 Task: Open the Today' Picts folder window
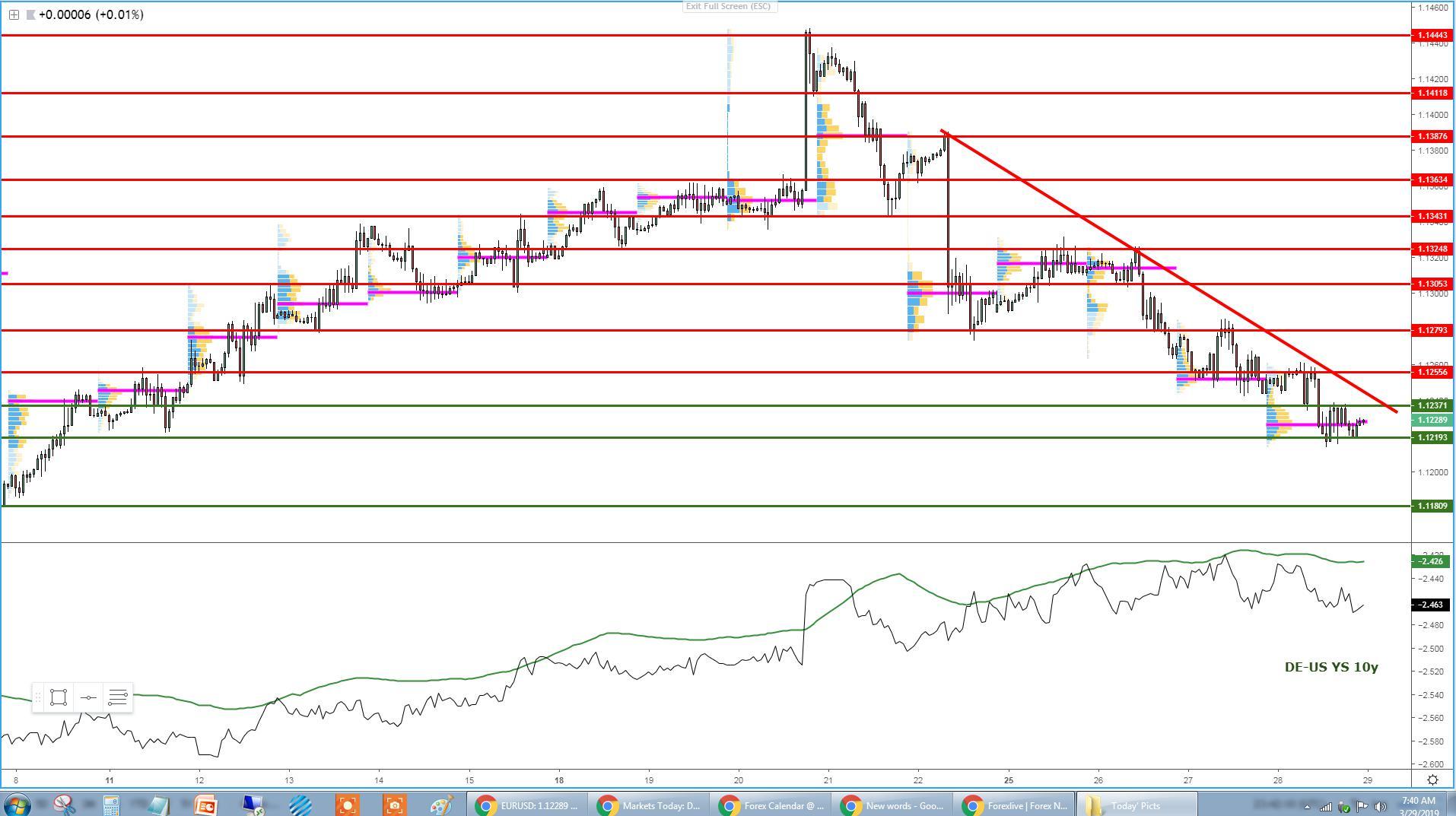(1136, 805)
